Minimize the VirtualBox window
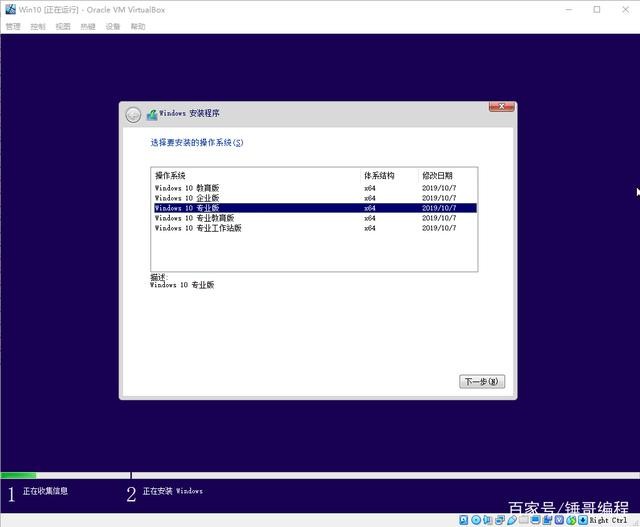 pos(569,9)
